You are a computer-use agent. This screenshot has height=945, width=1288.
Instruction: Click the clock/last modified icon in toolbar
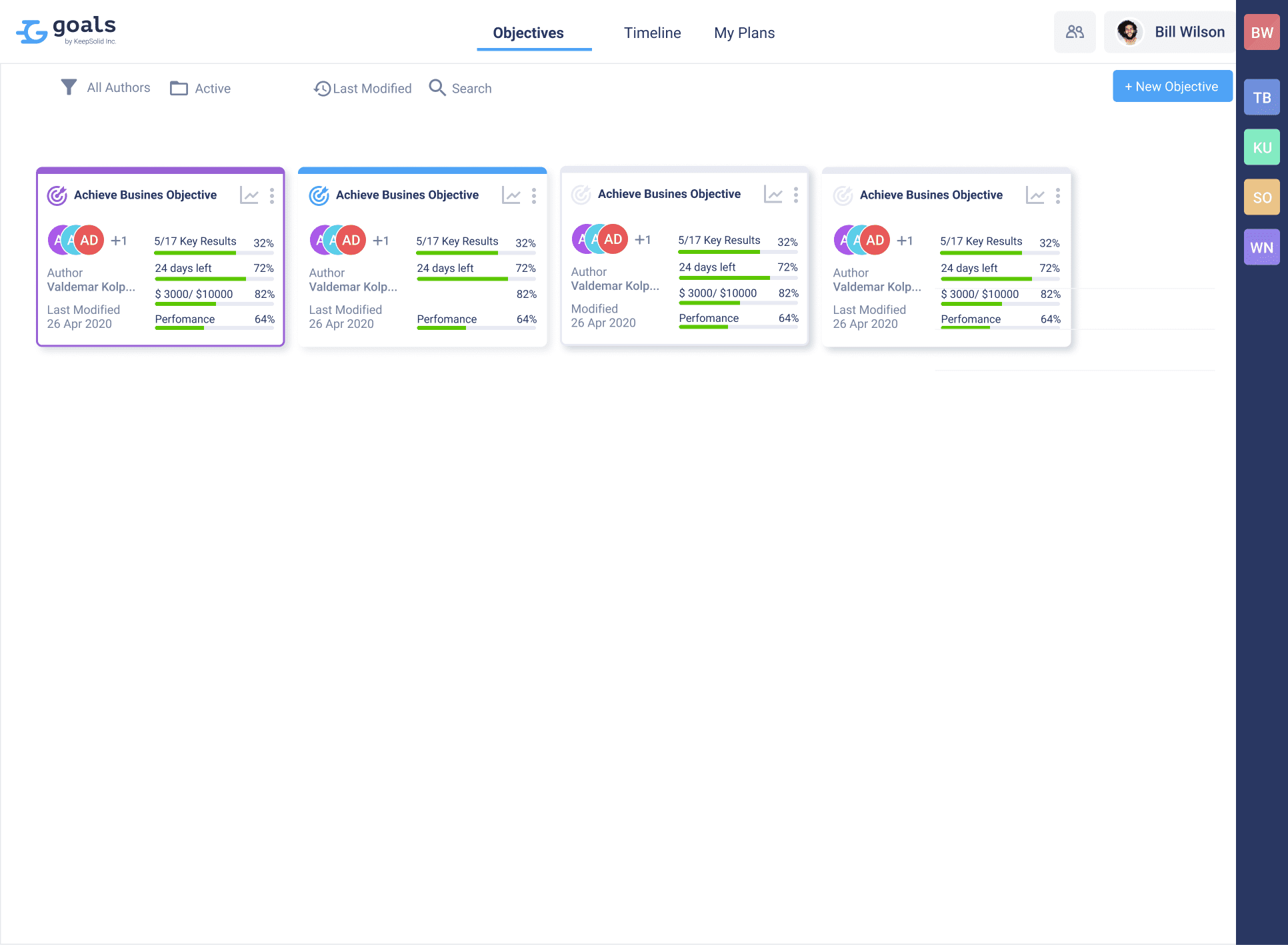click(322, 88)
